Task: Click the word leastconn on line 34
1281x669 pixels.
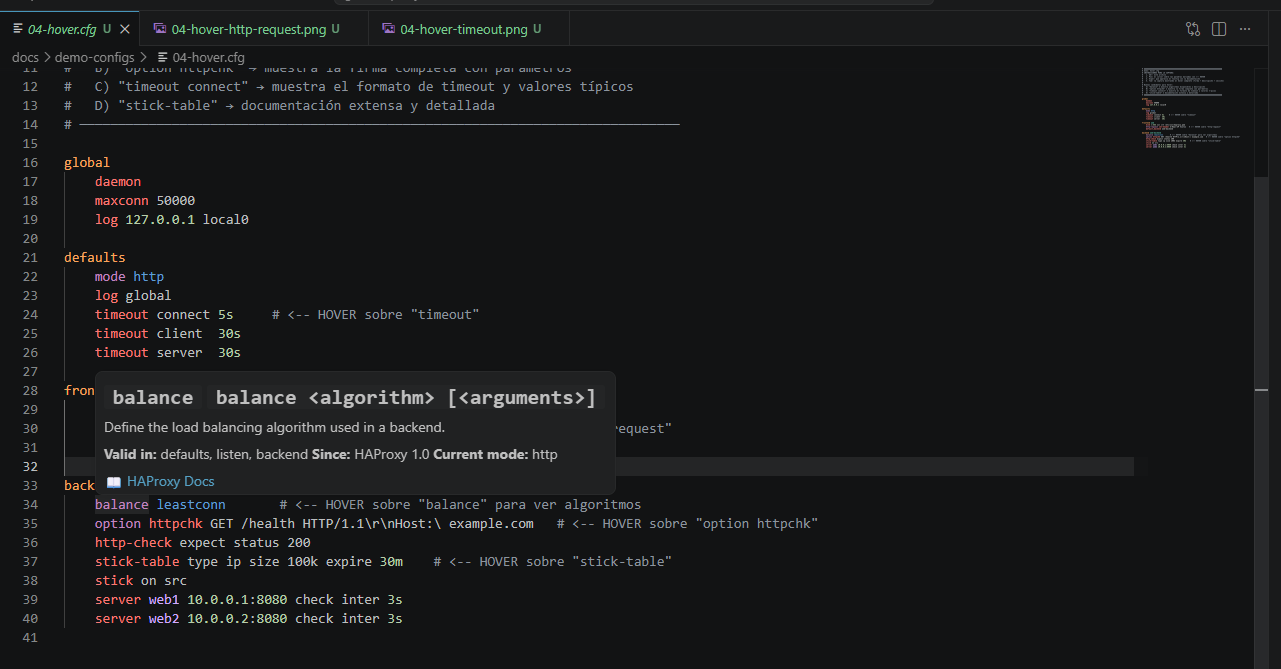Action: click(190, 504)
